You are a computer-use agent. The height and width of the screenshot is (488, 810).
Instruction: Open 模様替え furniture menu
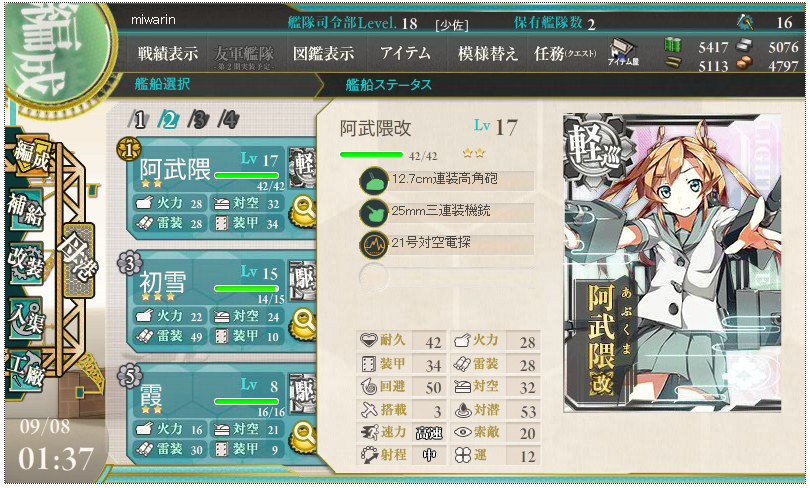pos(487,53)
